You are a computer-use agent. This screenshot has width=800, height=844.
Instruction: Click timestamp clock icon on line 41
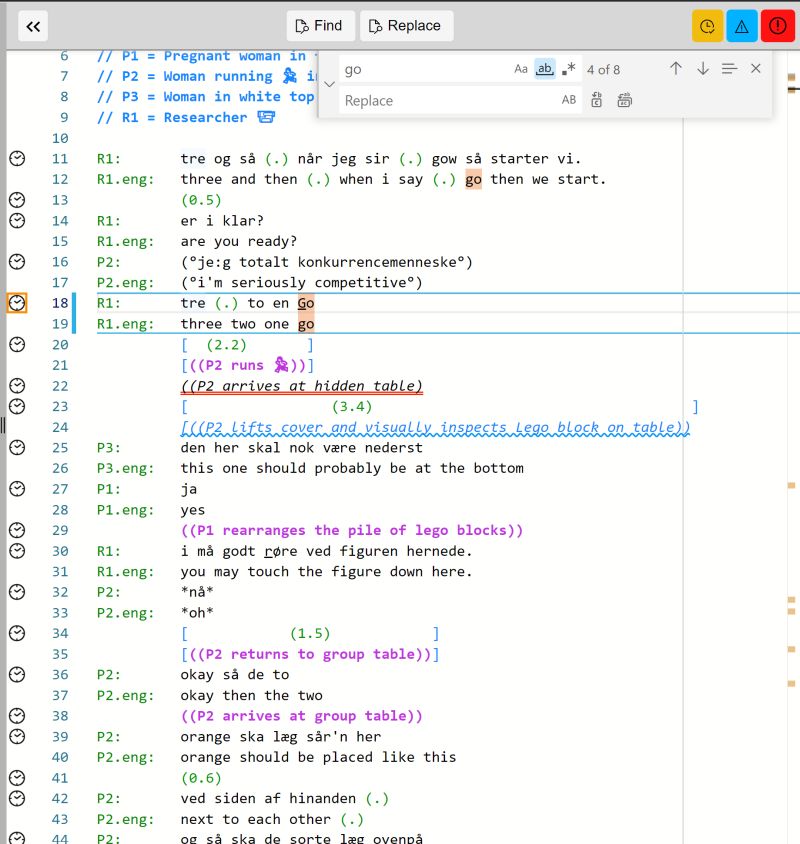(x=17, y=778)
